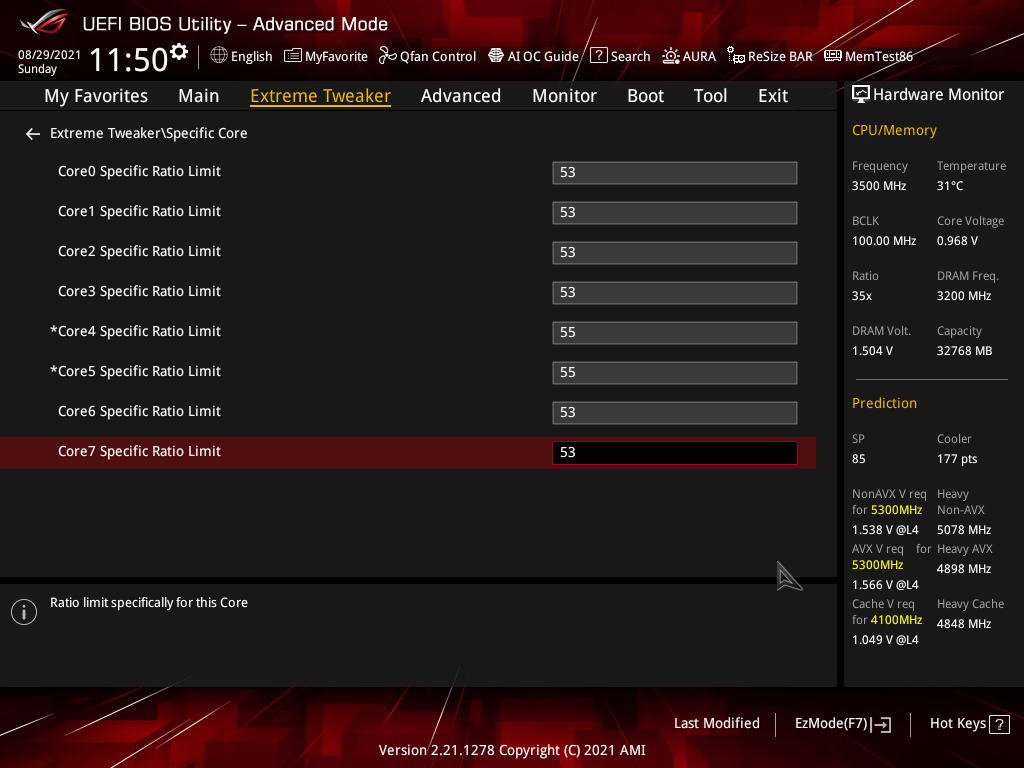Toggle ReSize BAR icon

[x=736, y=56]
